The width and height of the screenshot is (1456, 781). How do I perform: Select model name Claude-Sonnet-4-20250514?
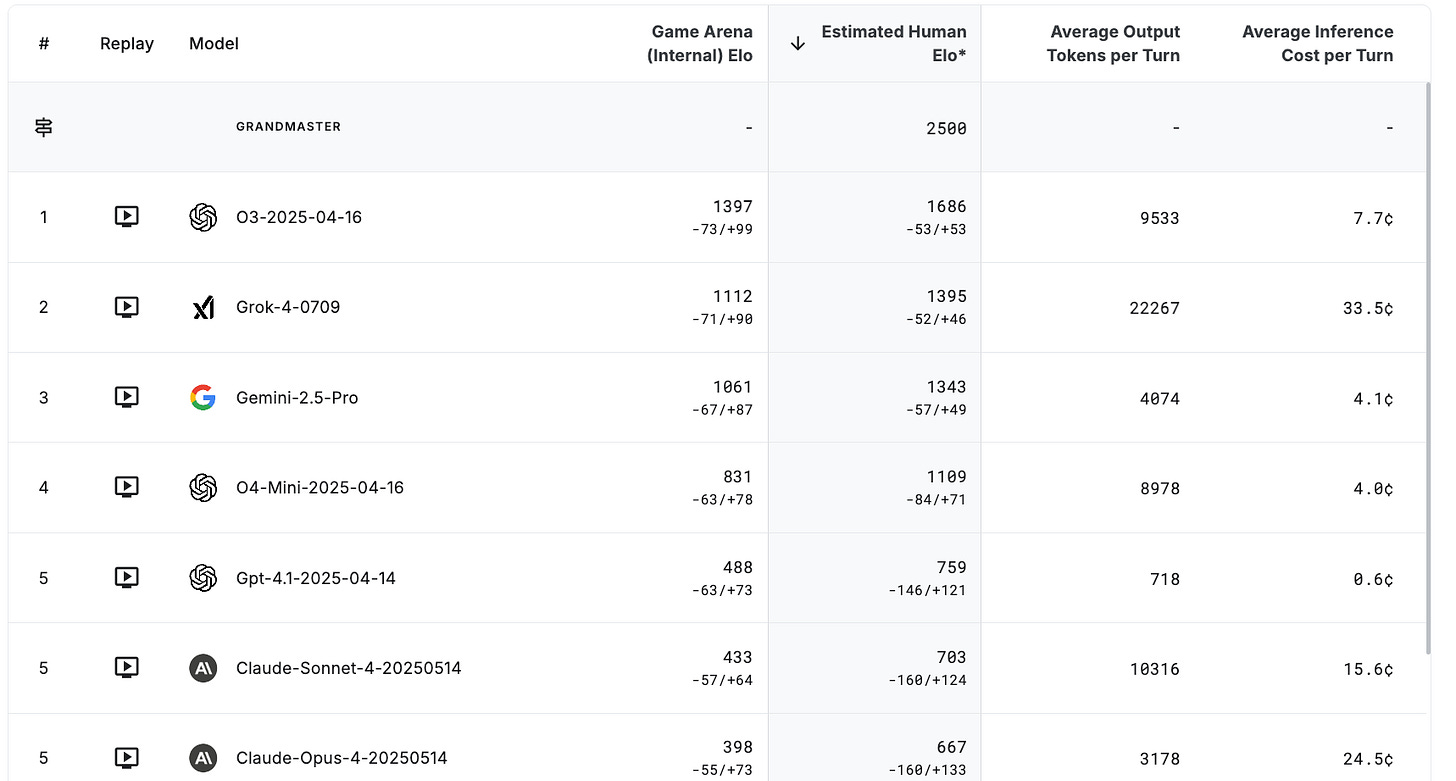[x=349, y=667]
